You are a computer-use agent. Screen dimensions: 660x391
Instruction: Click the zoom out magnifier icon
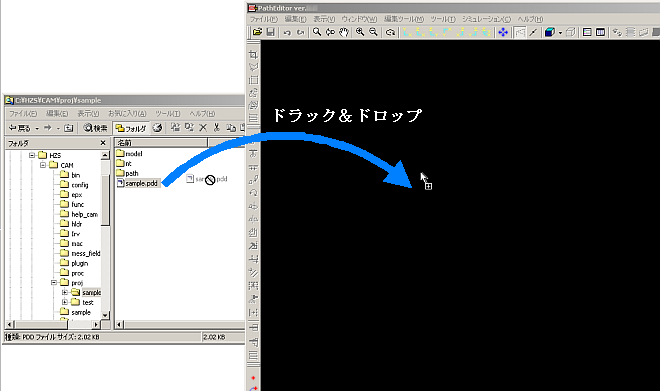pyautogui.click(x=373, y=32)
